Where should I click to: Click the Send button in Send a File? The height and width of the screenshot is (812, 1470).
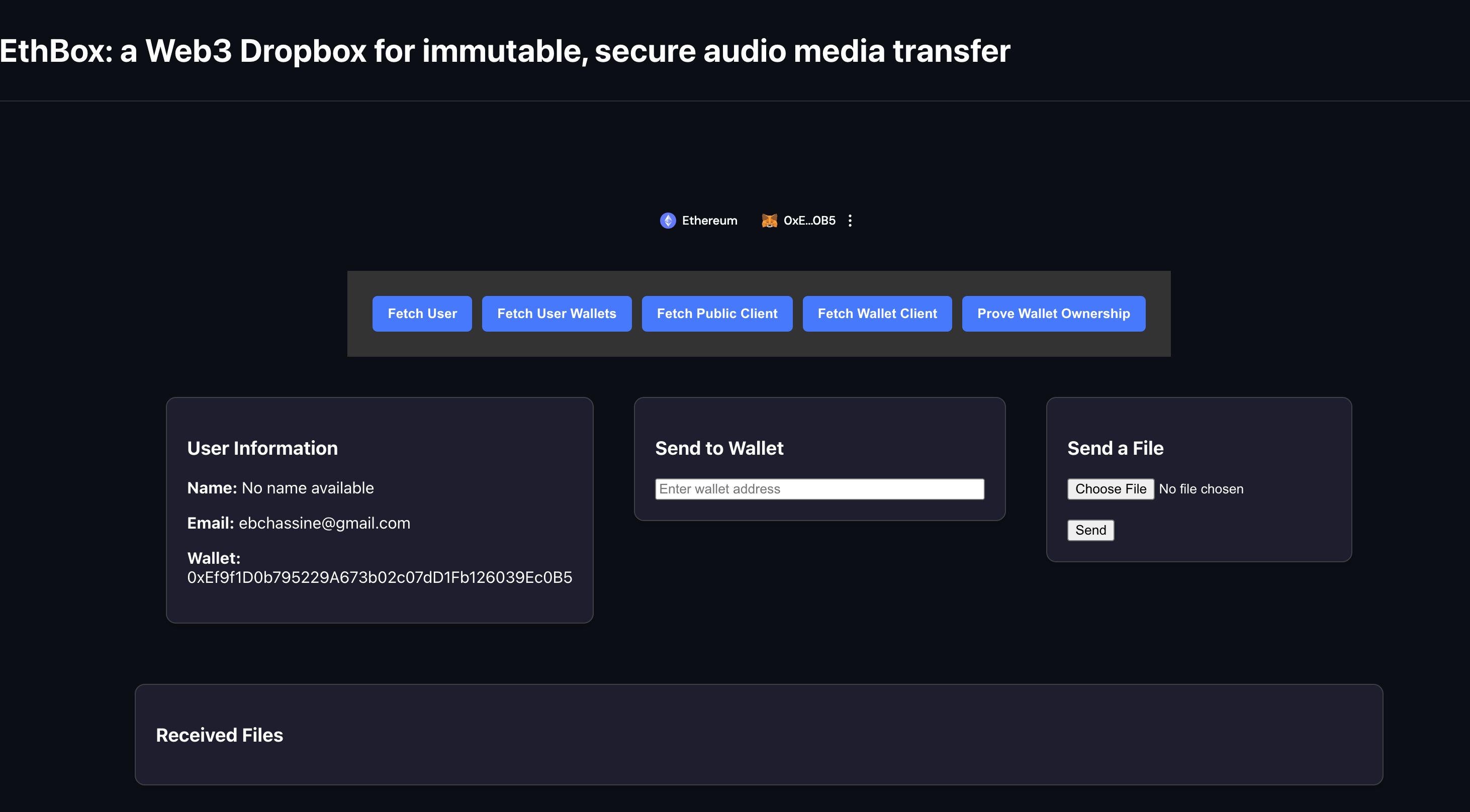[x=1091, y=530]
